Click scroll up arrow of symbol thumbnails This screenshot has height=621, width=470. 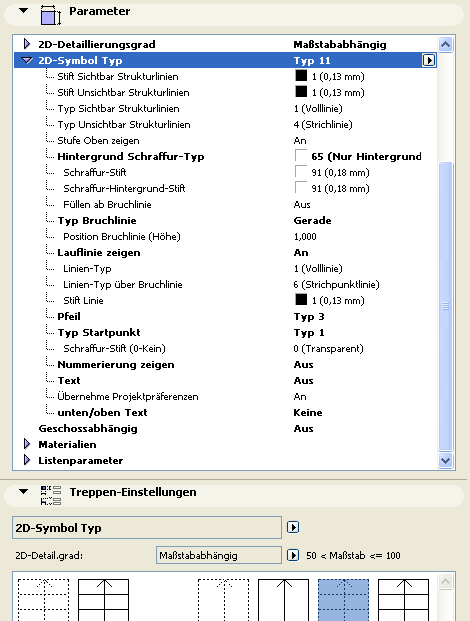coord(445,581)
